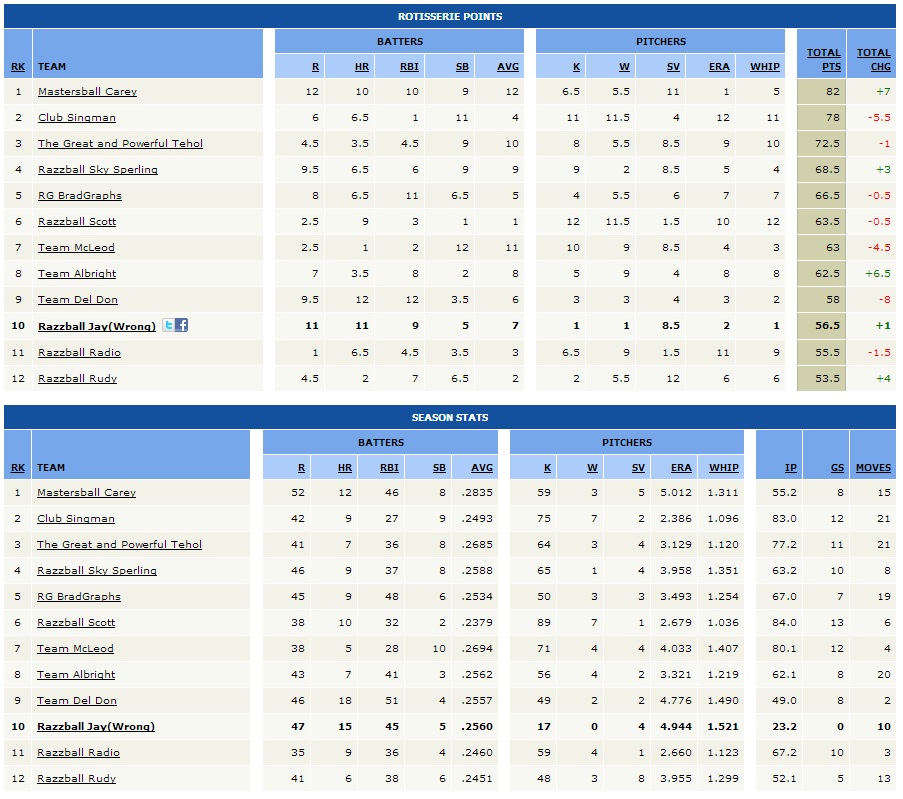Open Razzball Rudy in Rotisserie Points table
This screenshot has height=799, width=903.
[x=78, y=378]
